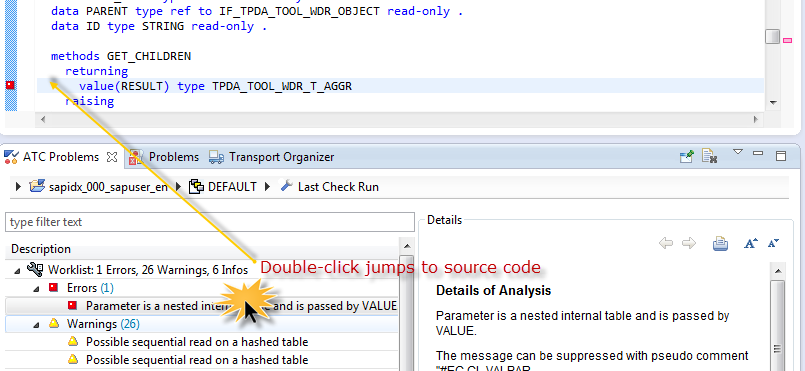The height and width of the screenshot is (371, 805).
Task: Expand breadcrumb arrow before Last Check Run
Action: (267, 187)
